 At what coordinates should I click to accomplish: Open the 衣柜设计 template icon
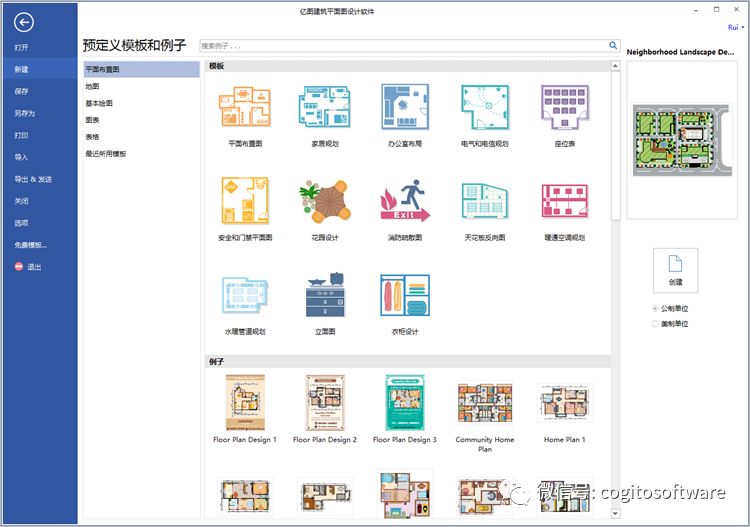405,295
